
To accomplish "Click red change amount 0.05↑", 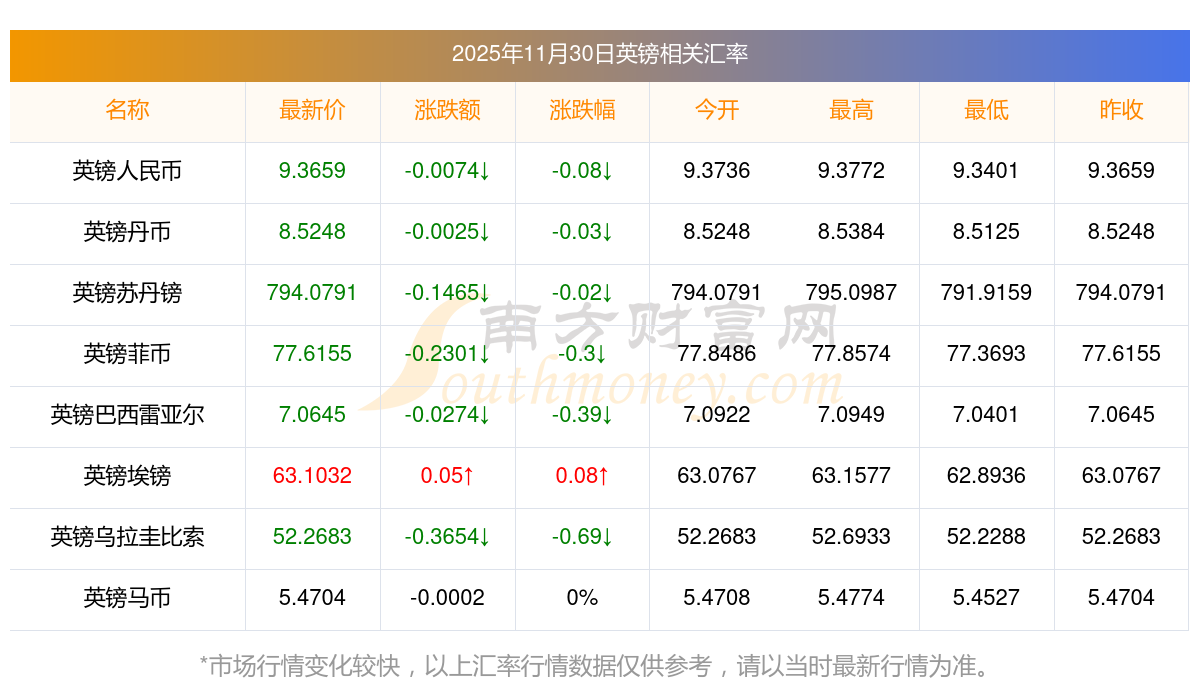I will point(447,476).
